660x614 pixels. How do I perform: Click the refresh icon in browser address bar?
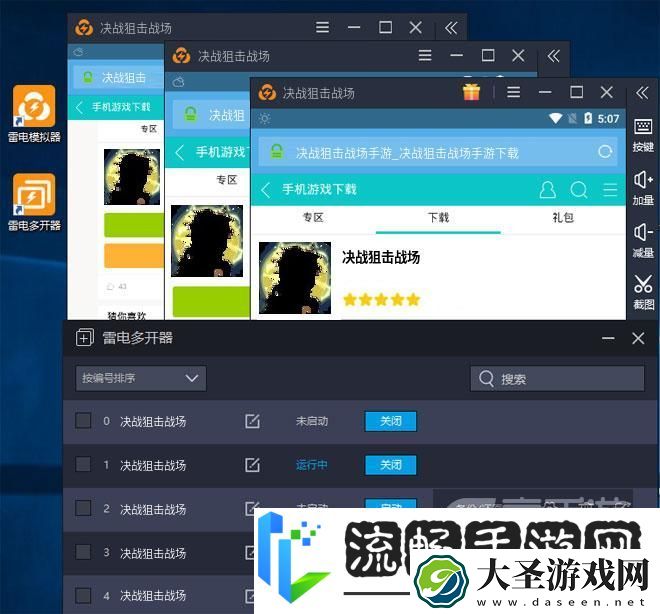(605, 152)
